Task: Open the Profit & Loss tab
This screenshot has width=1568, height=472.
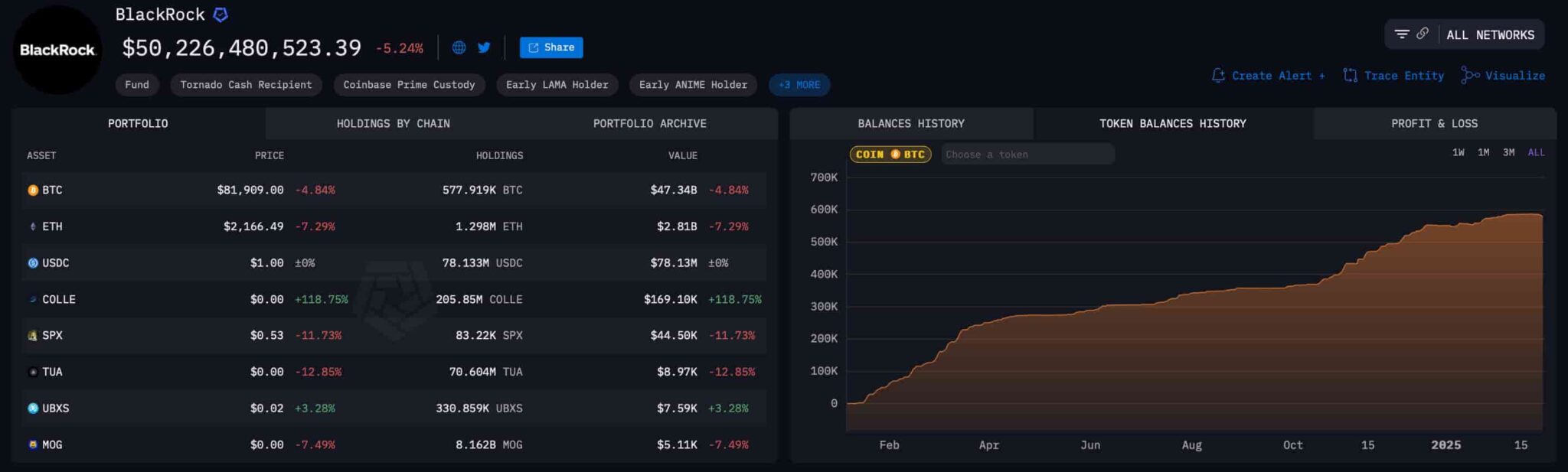Action: click(1434, 124)
